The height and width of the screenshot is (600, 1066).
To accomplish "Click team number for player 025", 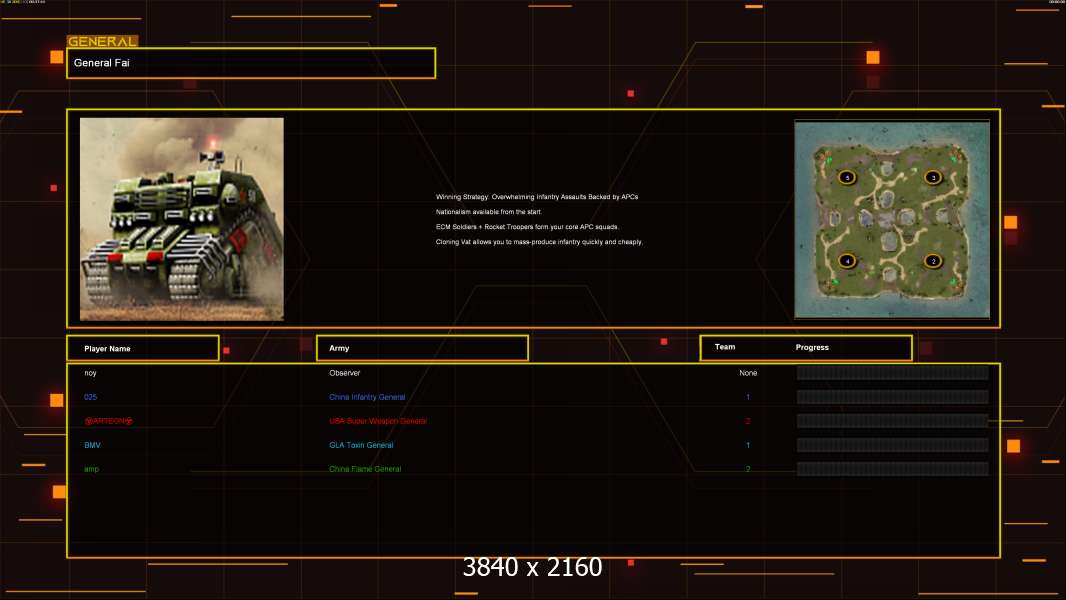I will [748, 397].
